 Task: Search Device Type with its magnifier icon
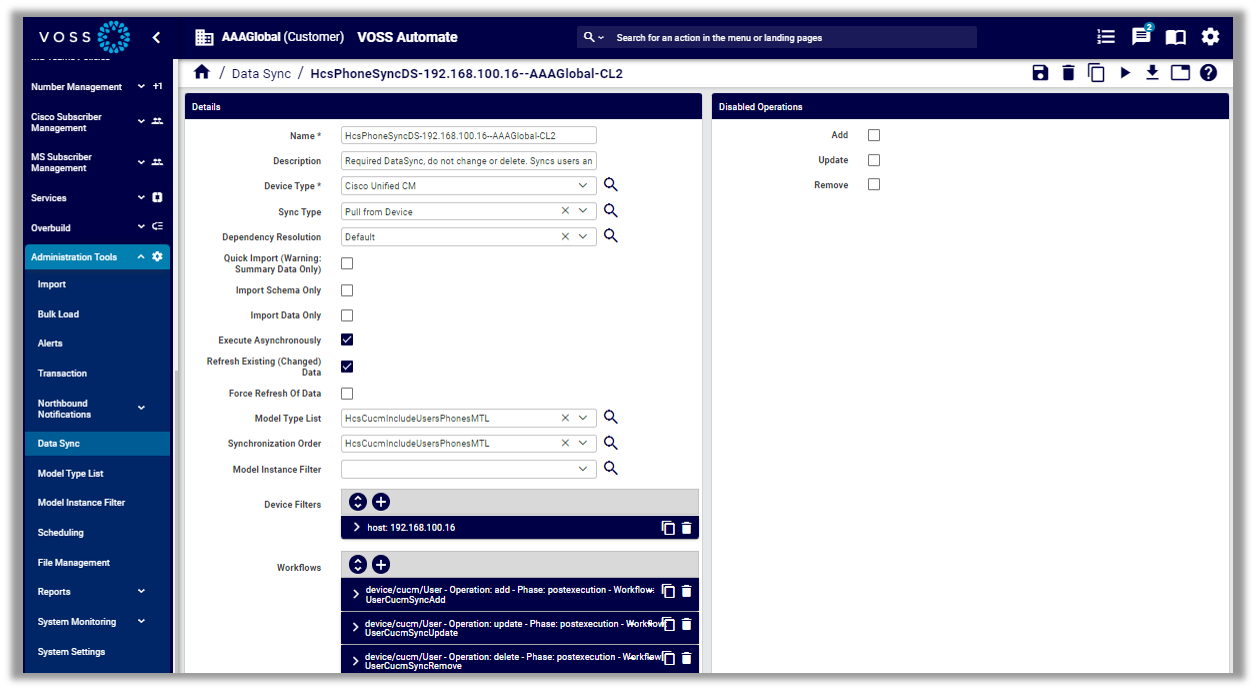[x=610, y=185]
